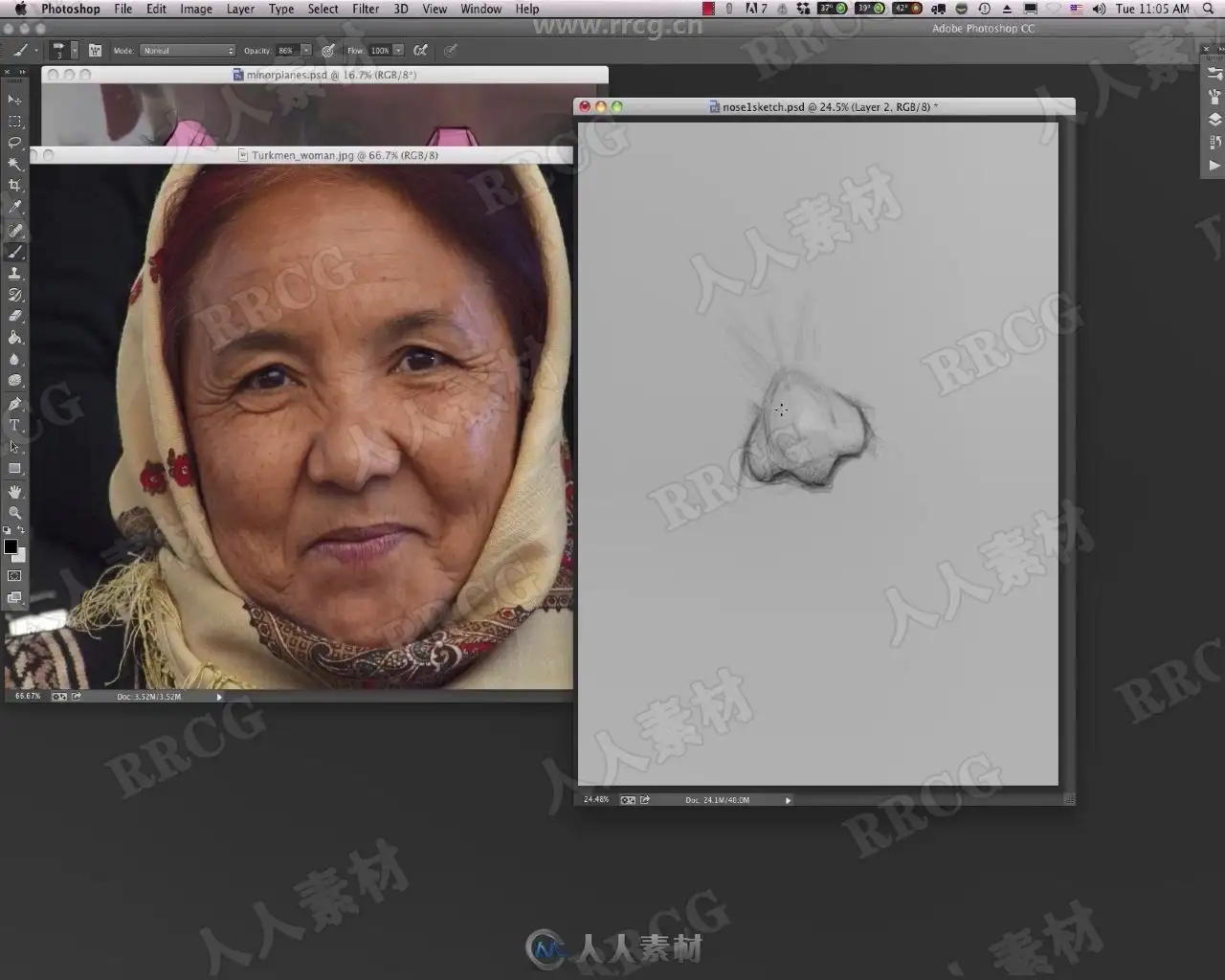Select the Paint Bucket tool
1225x980 pixels.
click(x=14, y=338)
